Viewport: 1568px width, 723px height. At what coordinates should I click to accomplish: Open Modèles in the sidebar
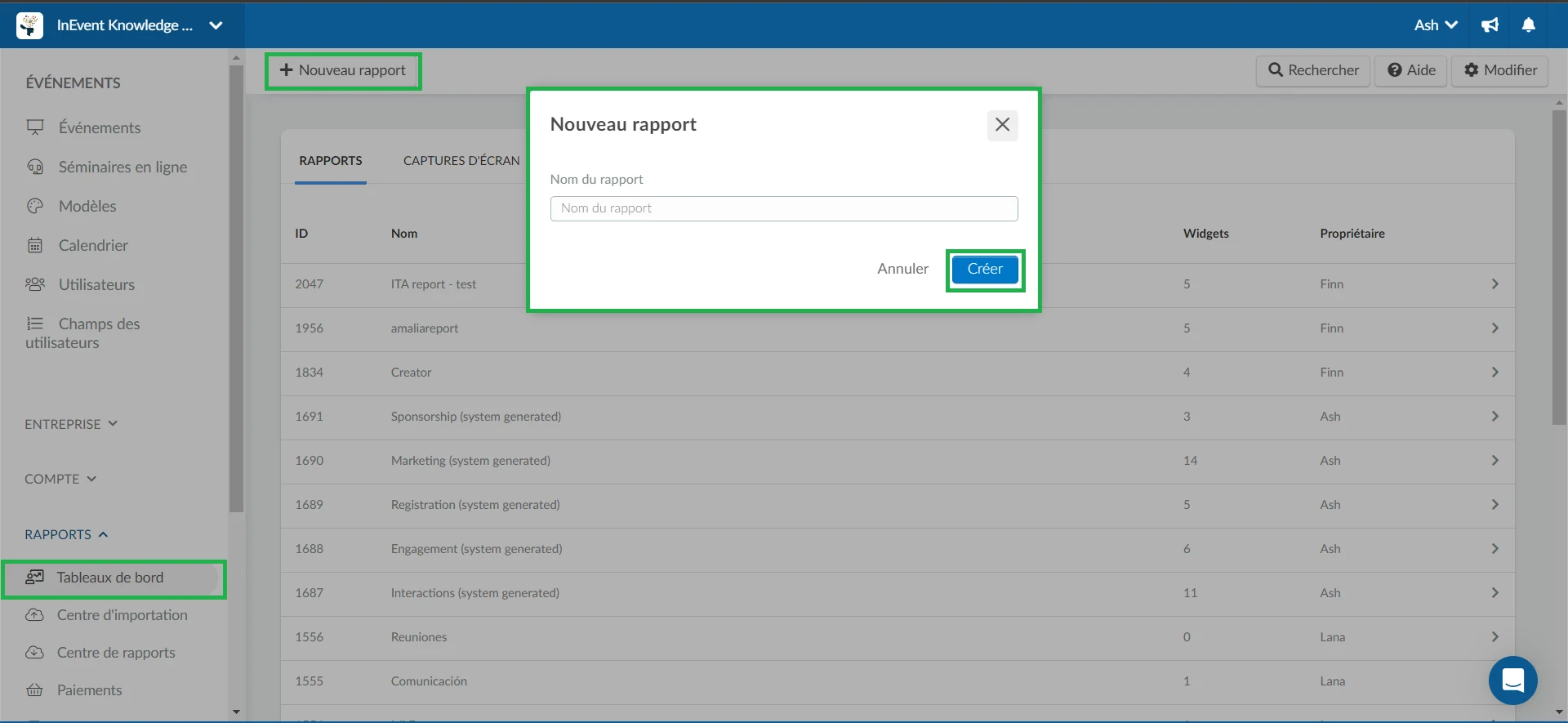pos(87,206)
